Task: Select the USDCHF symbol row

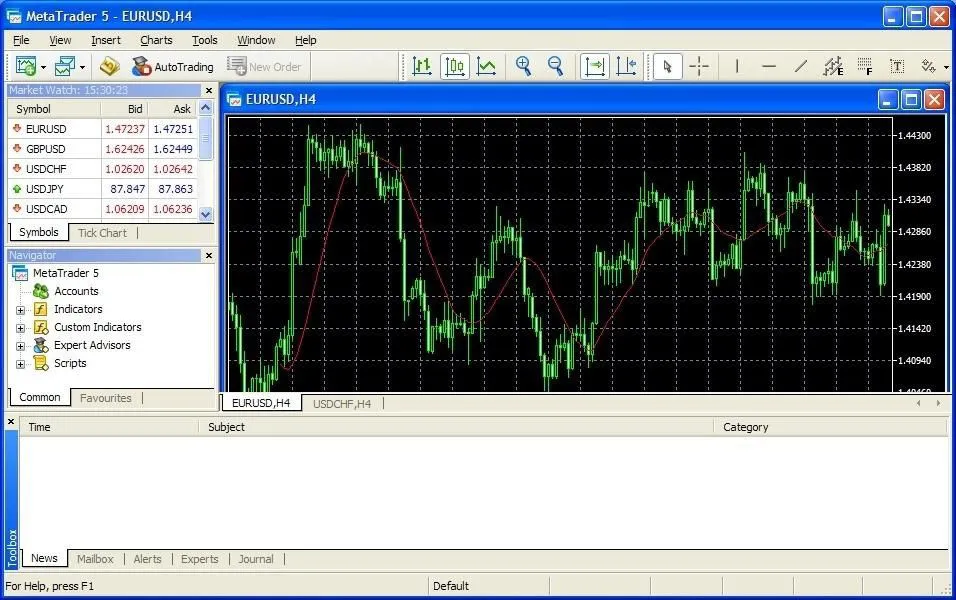Action: (x=102, y=169)
